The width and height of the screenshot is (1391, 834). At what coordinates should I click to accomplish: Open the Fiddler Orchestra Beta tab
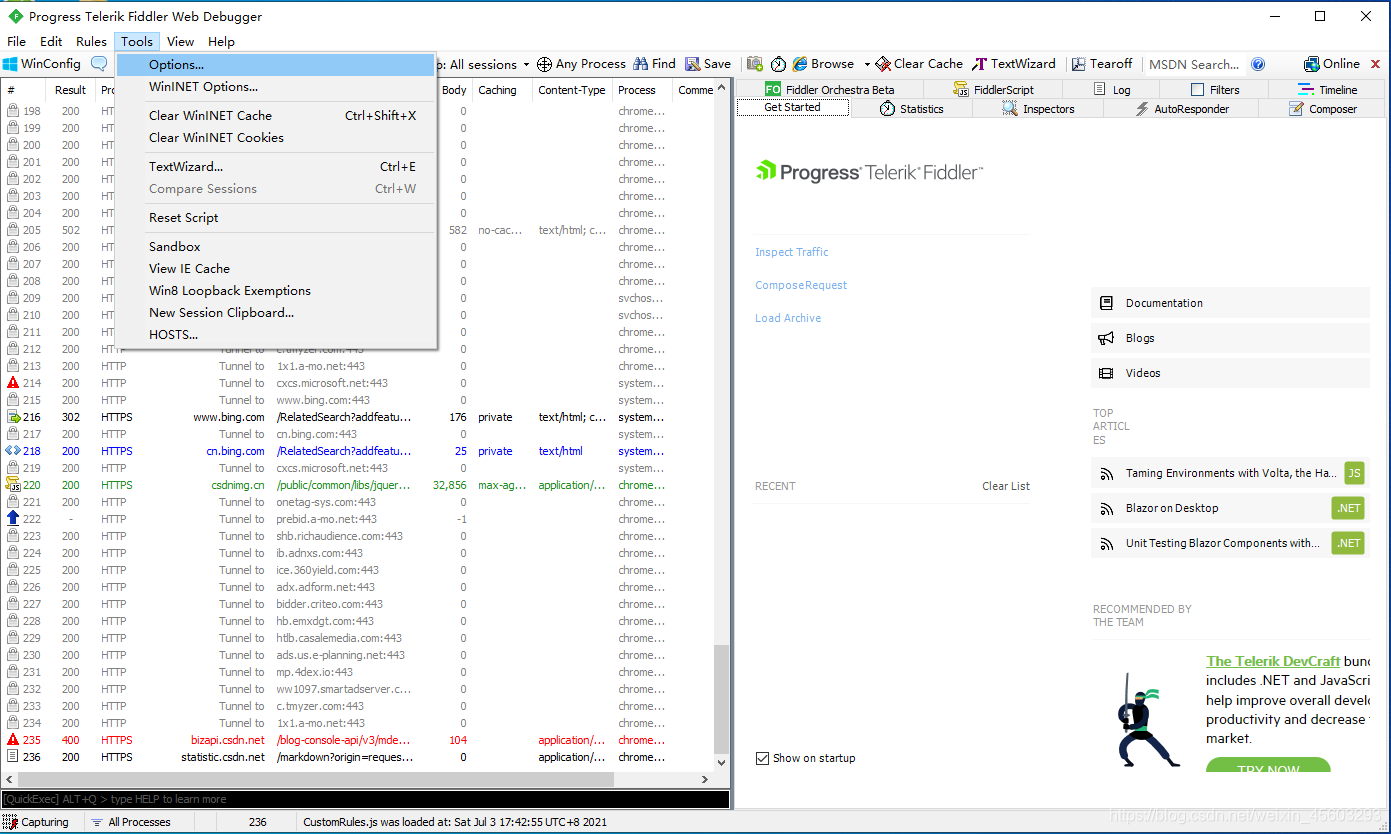829,89
